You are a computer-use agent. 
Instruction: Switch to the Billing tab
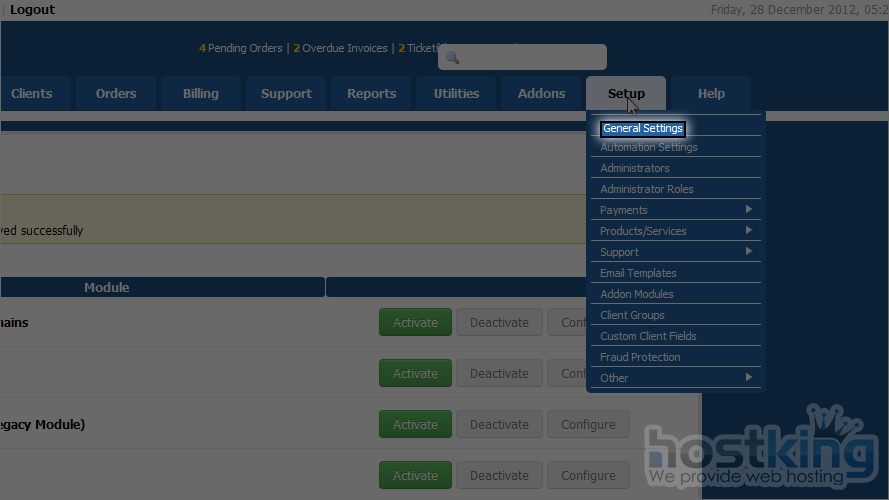pos(200,93)
